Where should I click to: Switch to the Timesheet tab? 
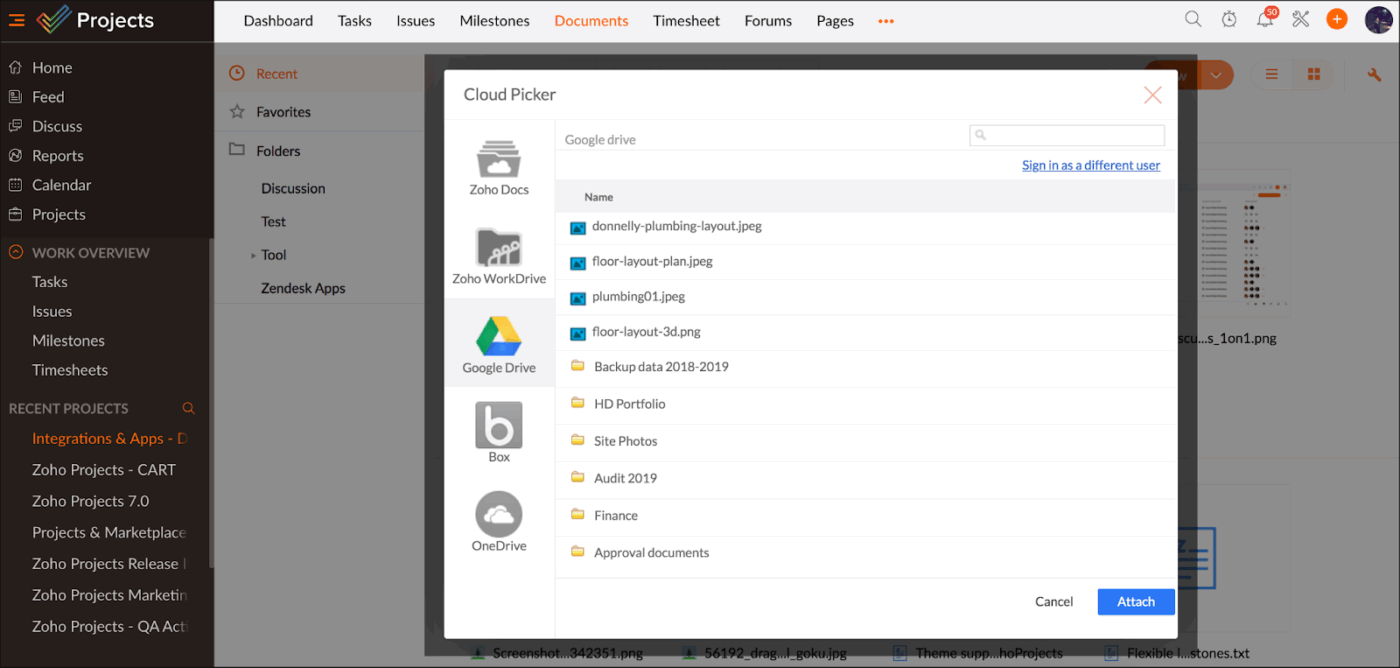pos(686,20)
